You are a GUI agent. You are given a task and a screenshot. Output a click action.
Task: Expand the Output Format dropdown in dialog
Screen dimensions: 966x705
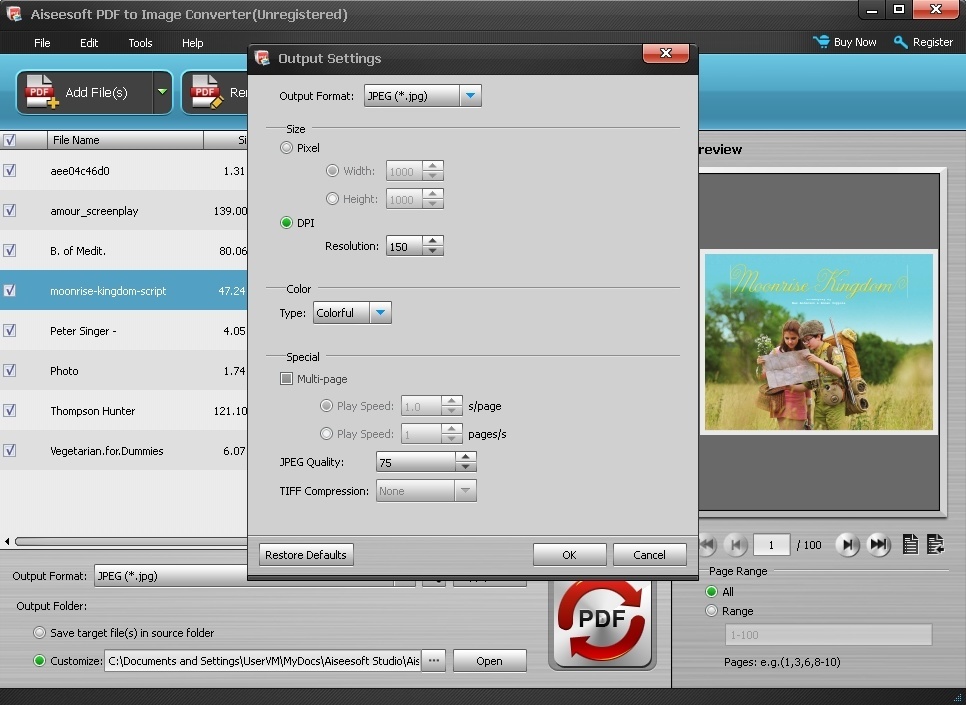(470, 96)
